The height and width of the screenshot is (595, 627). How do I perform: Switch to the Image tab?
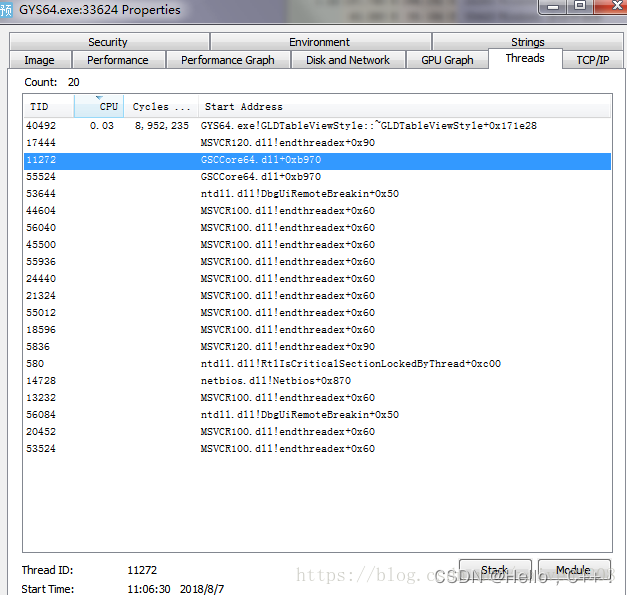tap(40, 60)
